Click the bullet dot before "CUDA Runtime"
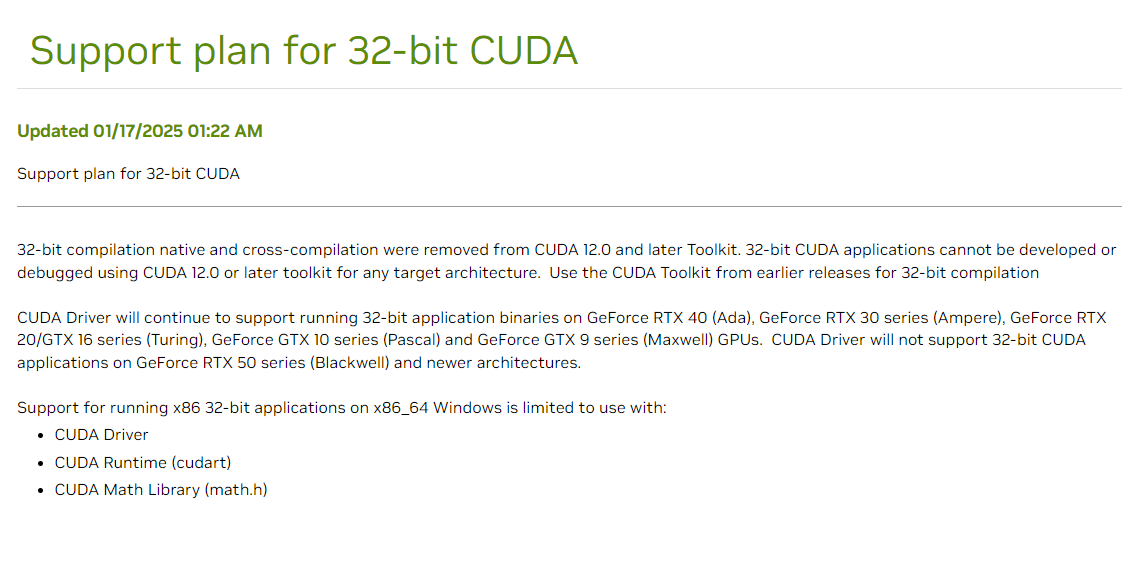The height and width of the screenshot is (571, 1126). [42, 463]
